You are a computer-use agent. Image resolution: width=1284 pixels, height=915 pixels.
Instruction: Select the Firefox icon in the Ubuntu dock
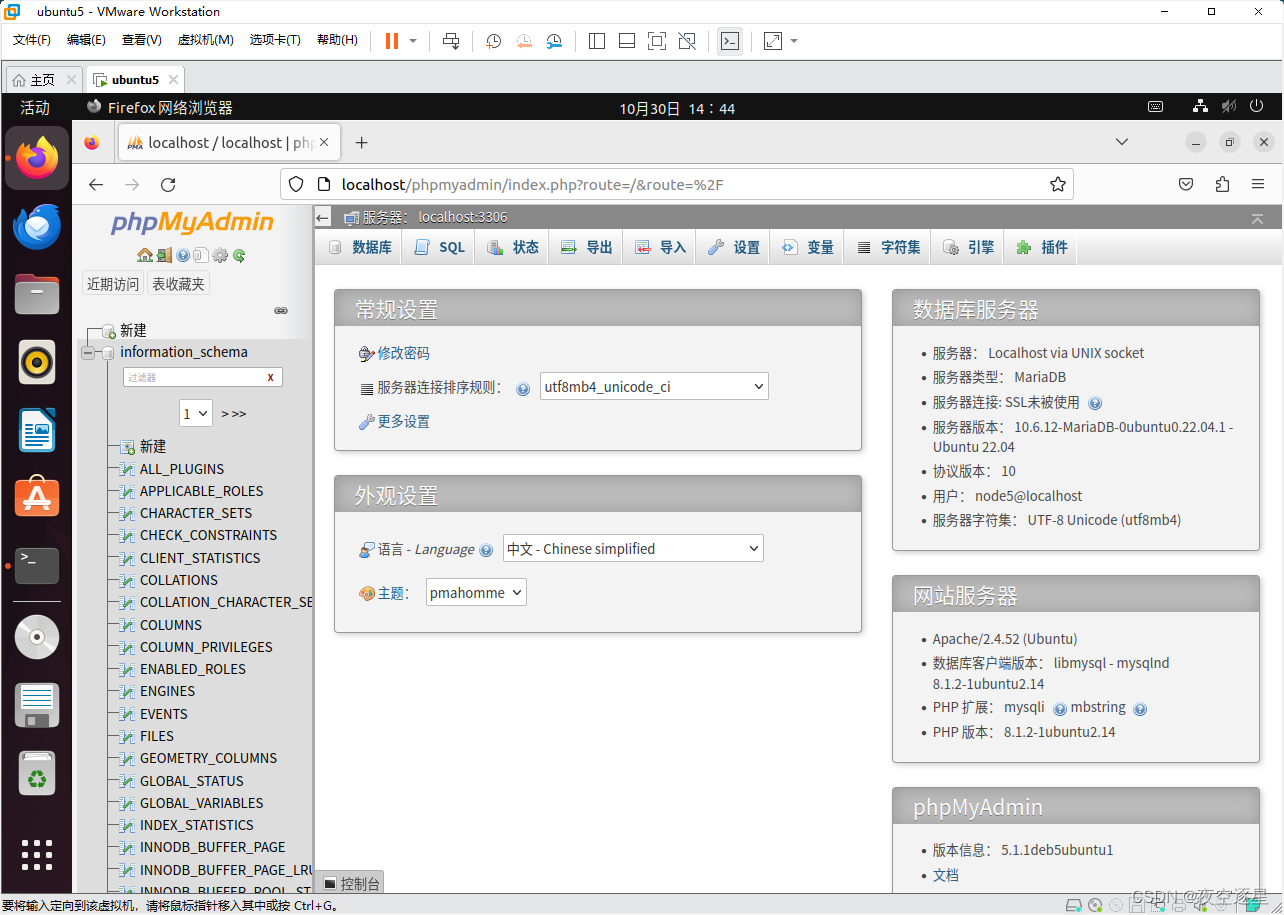click(x=36, y=157)
